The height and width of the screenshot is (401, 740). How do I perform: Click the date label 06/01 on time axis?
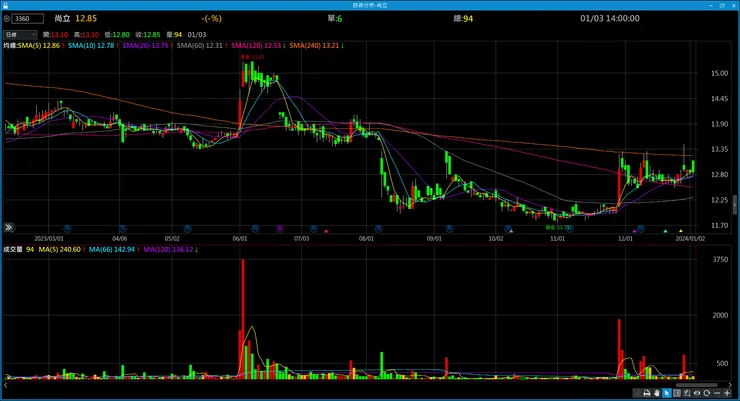[x=240, y=239]
